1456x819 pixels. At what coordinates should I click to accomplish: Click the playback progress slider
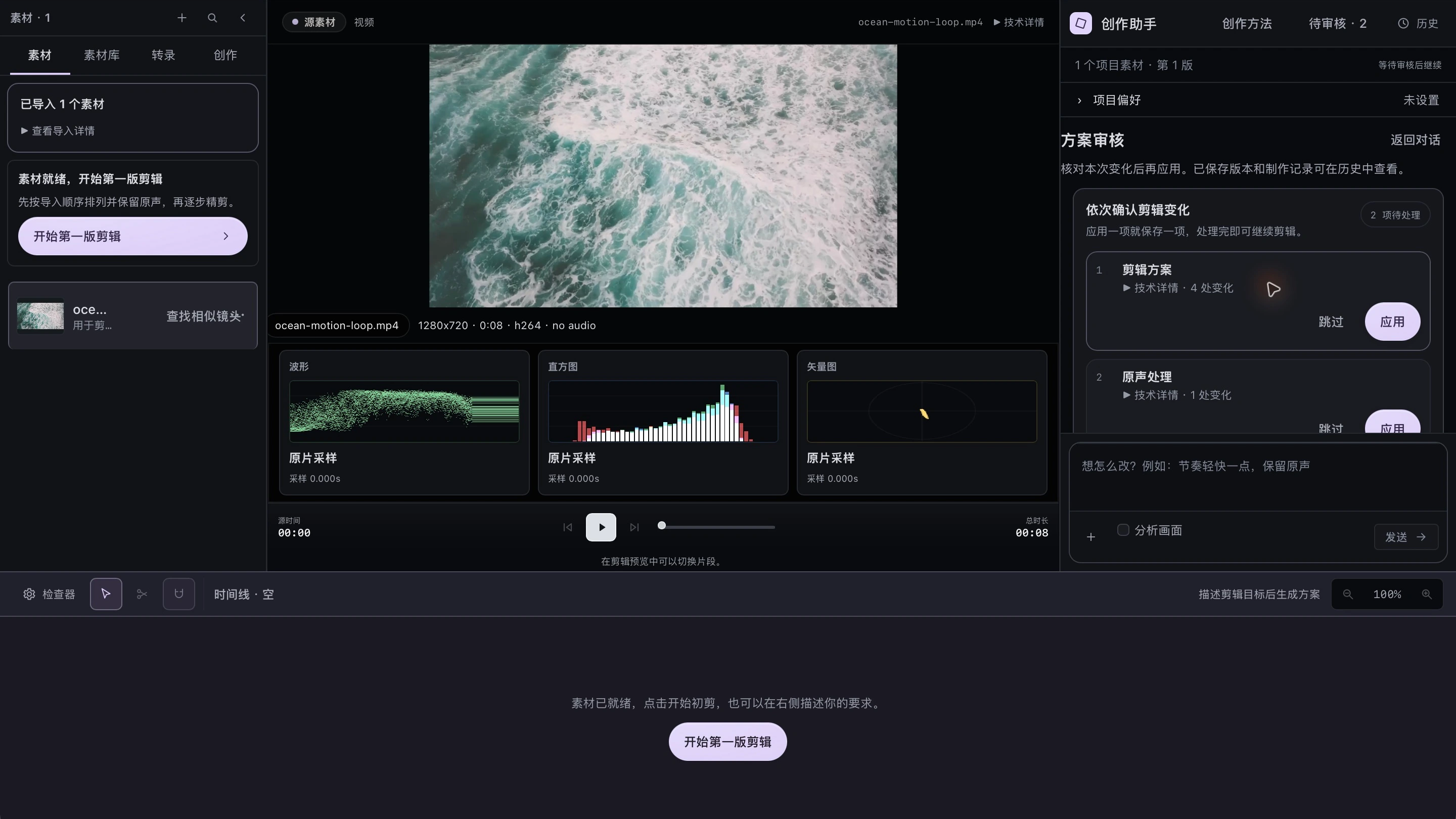(x=716, y=527)
